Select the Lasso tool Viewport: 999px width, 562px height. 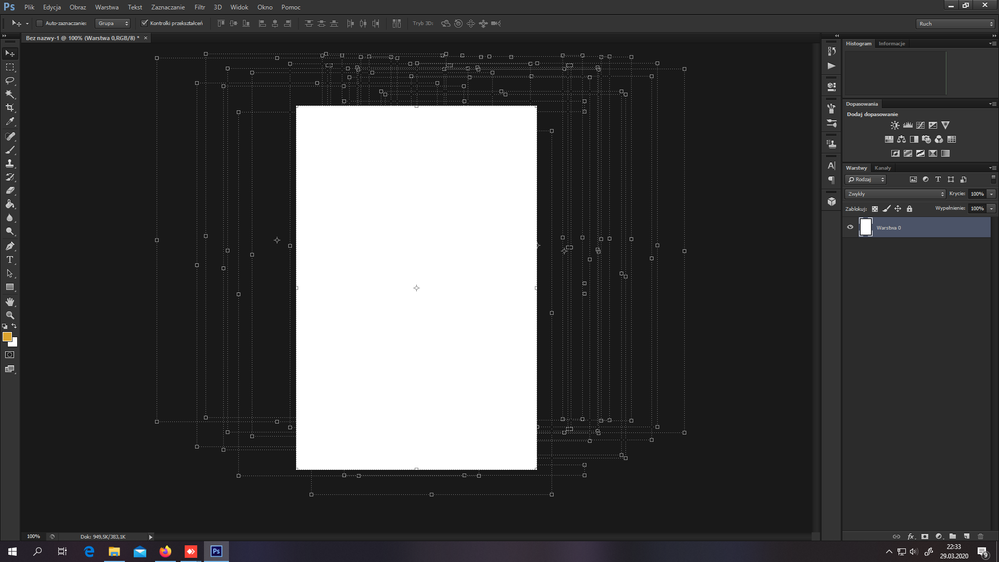click(10, 81)
